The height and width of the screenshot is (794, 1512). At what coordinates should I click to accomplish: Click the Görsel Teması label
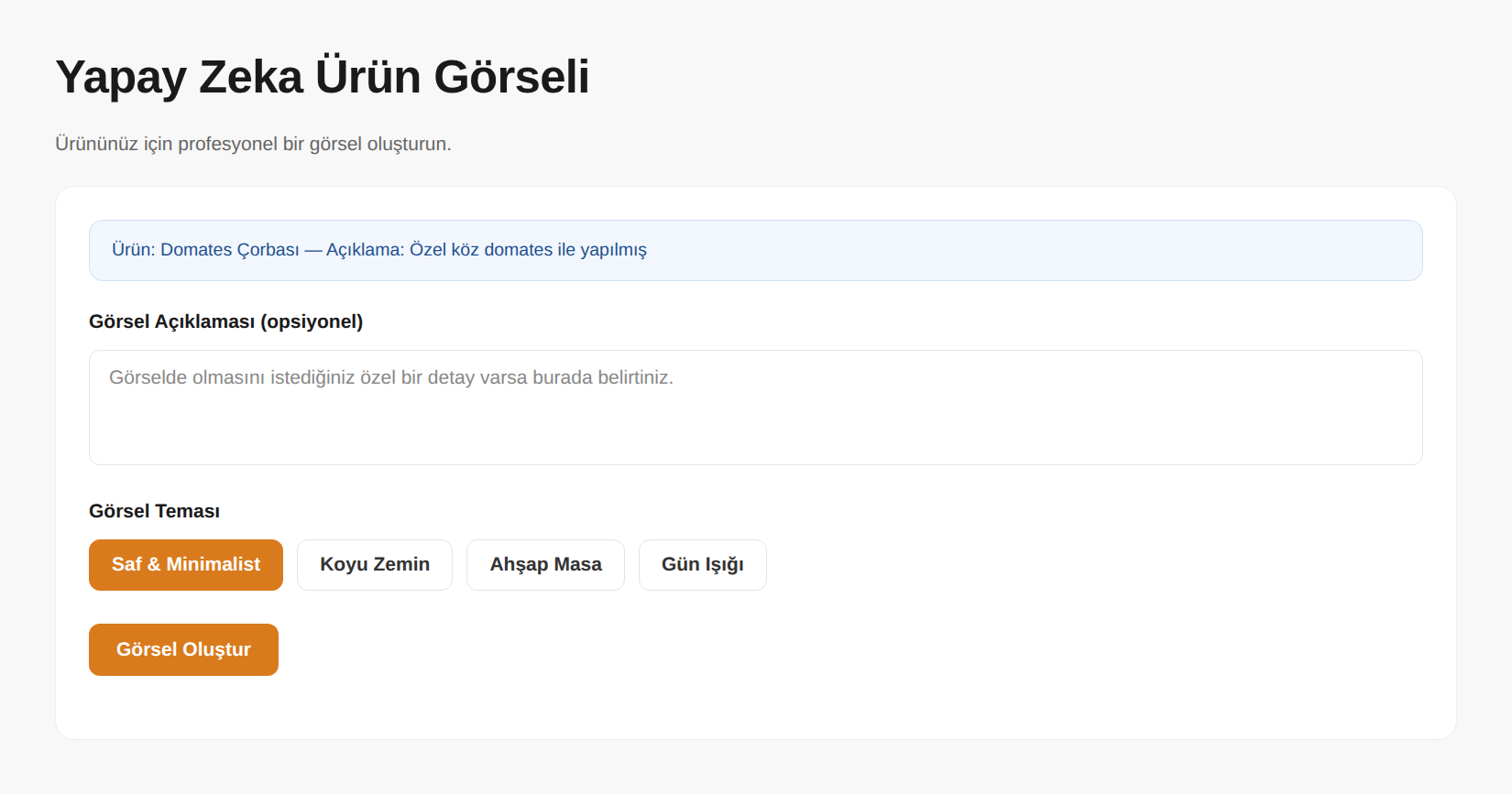click(x=154, y=511)
